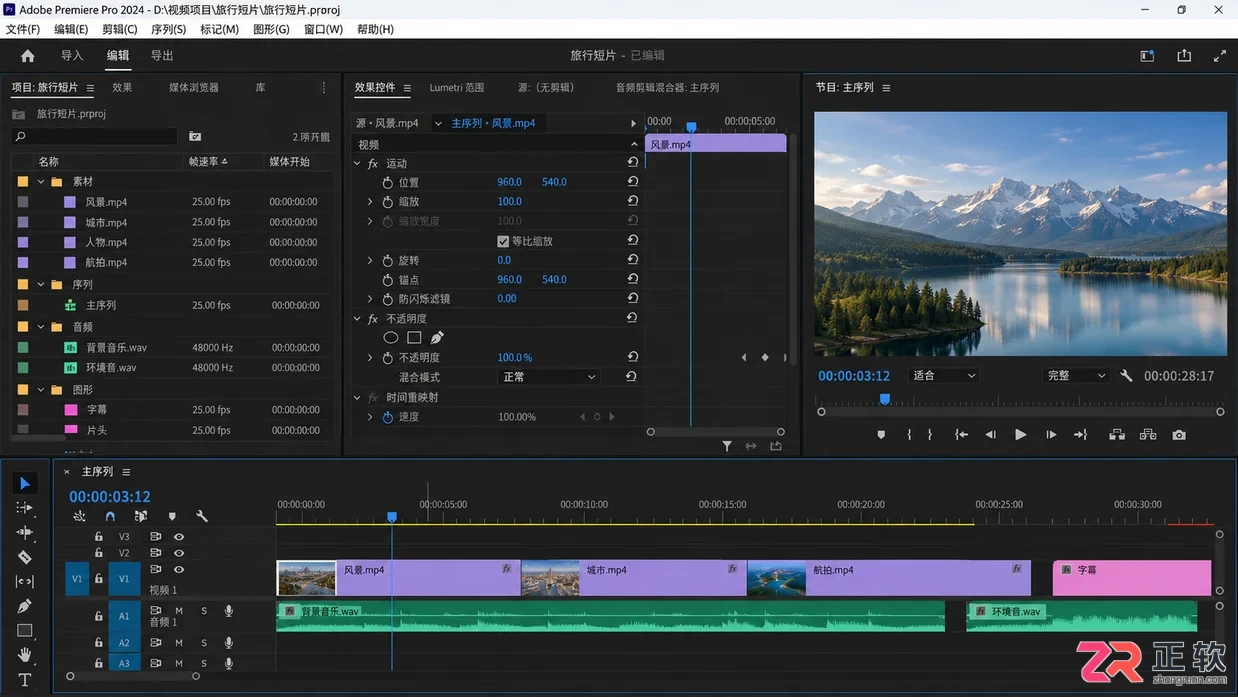
Task: Toggle stopwatch animation for 缩放
Action: coord(388,202)
